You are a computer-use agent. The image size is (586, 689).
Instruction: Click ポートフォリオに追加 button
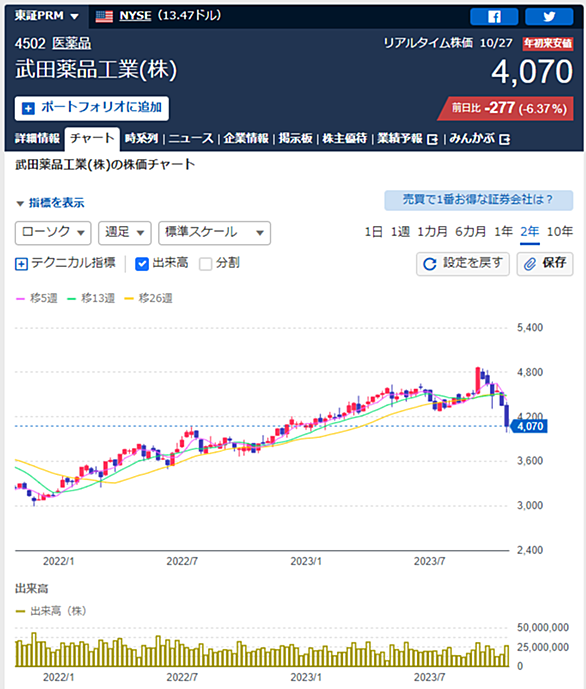[x=92, y=108]
